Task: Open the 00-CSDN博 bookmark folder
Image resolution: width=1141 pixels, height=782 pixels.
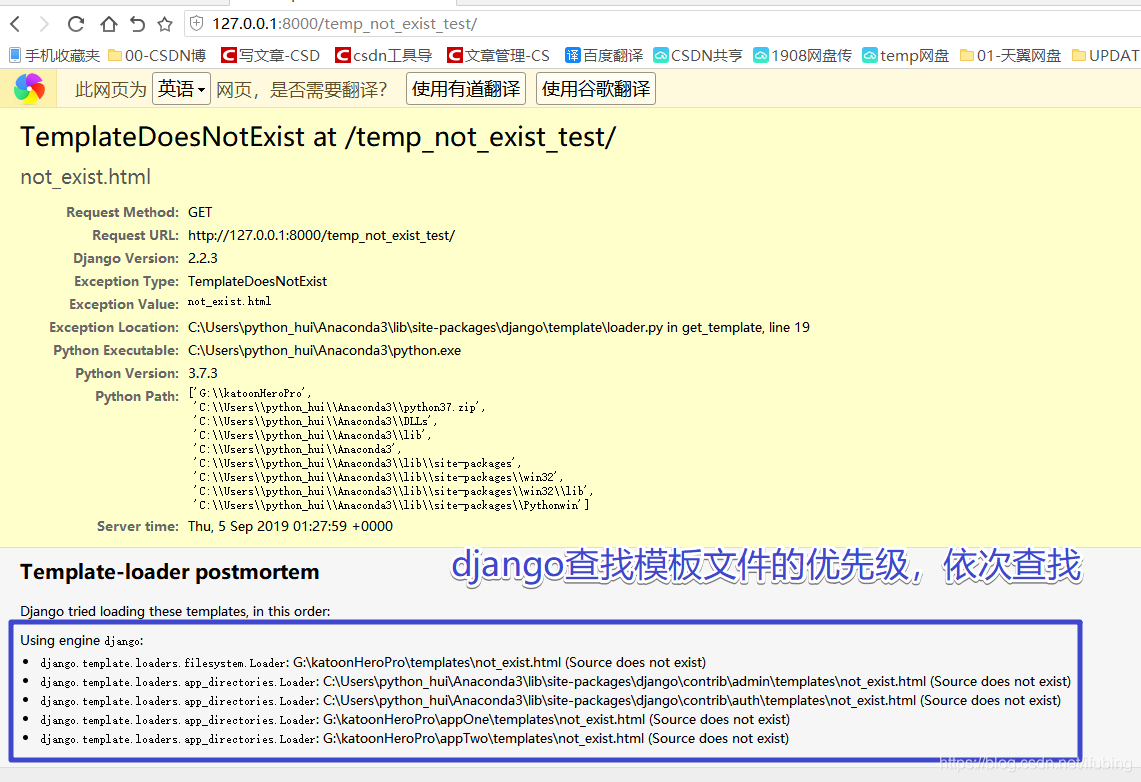Action: tap(157, 55)
